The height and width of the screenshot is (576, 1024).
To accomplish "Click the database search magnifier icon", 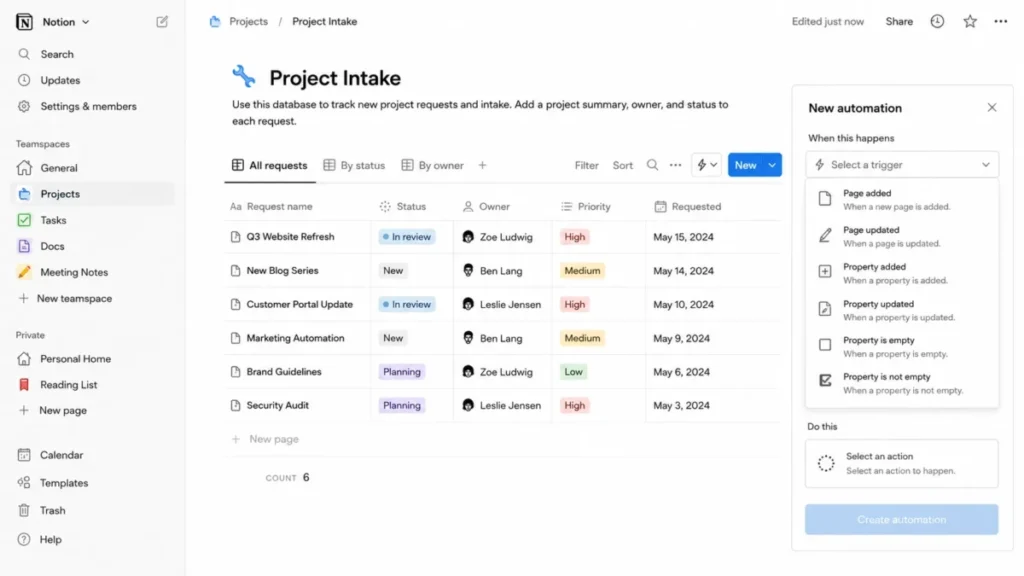I will [x=652, y=165].
